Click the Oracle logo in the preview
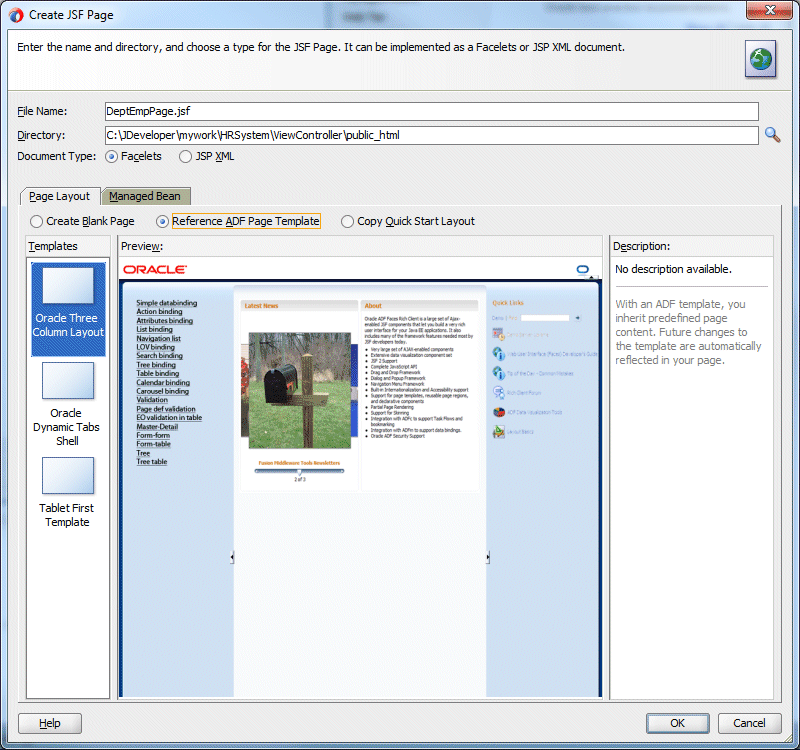800x750 pixels. (155, 269)
